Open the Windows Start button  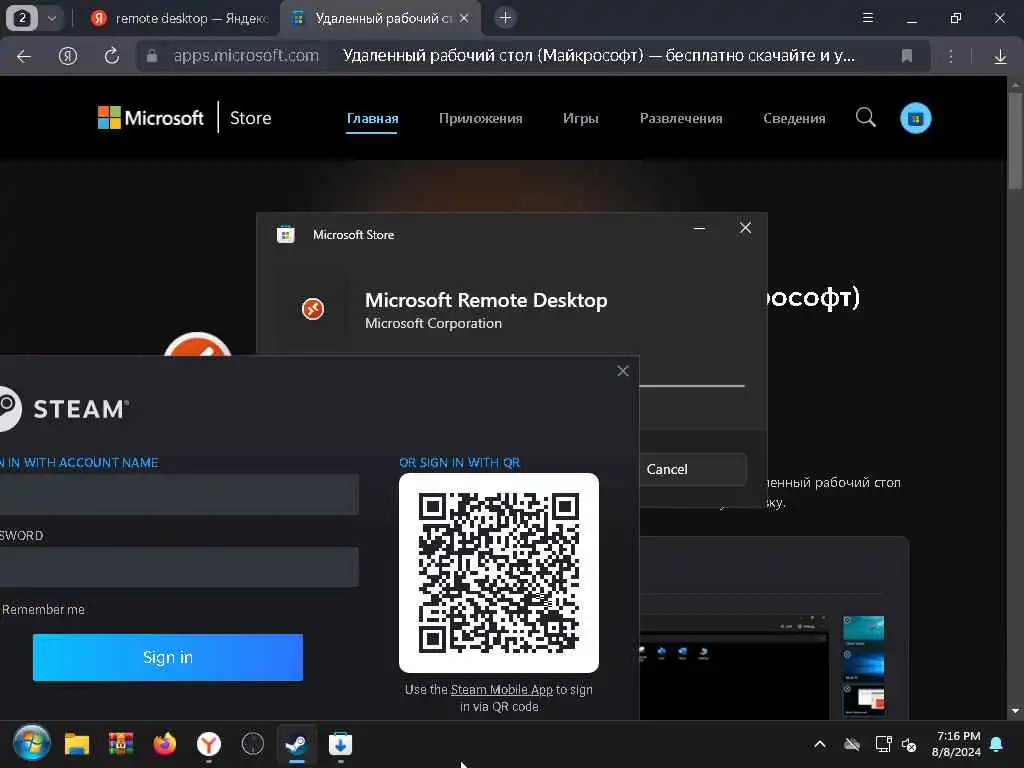pyautogui.click(x=31, y=744)
